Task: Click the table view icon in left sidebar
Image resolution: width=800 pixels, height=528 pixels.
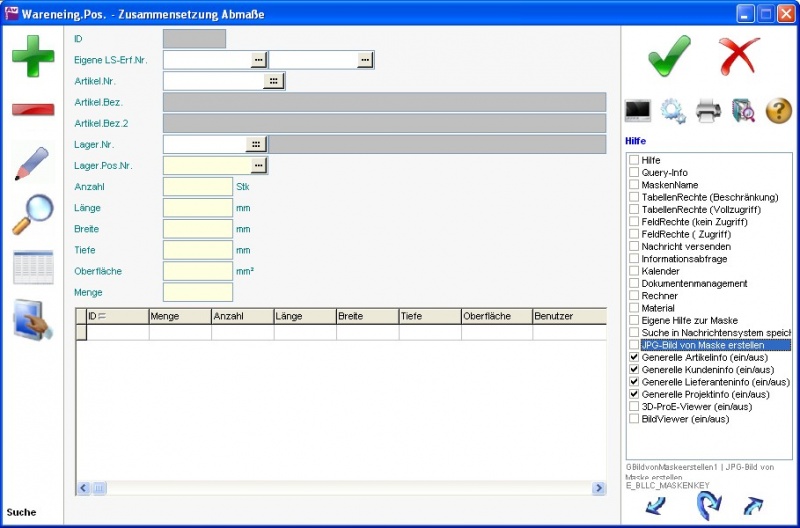Action: [x=33, y=268]
